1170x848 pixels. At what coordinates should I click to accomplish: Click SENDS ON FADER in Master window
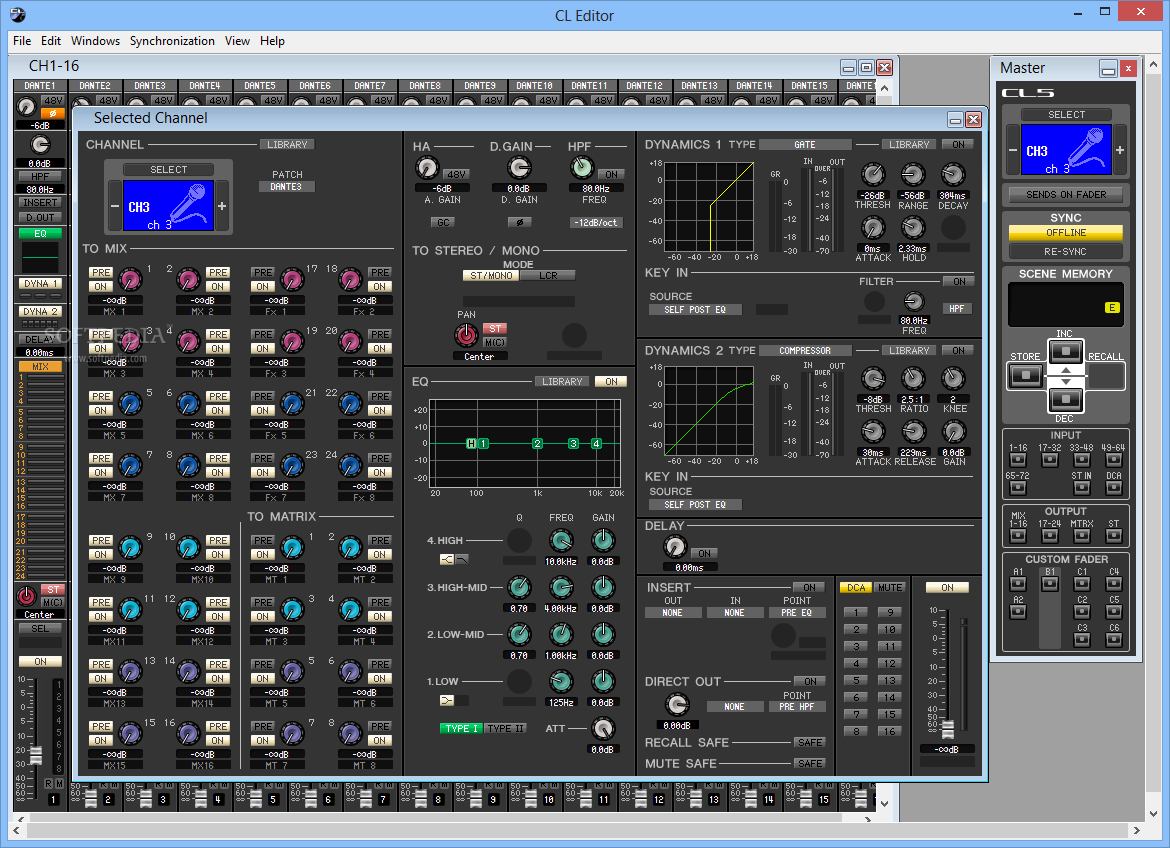tap(1066, 195)
